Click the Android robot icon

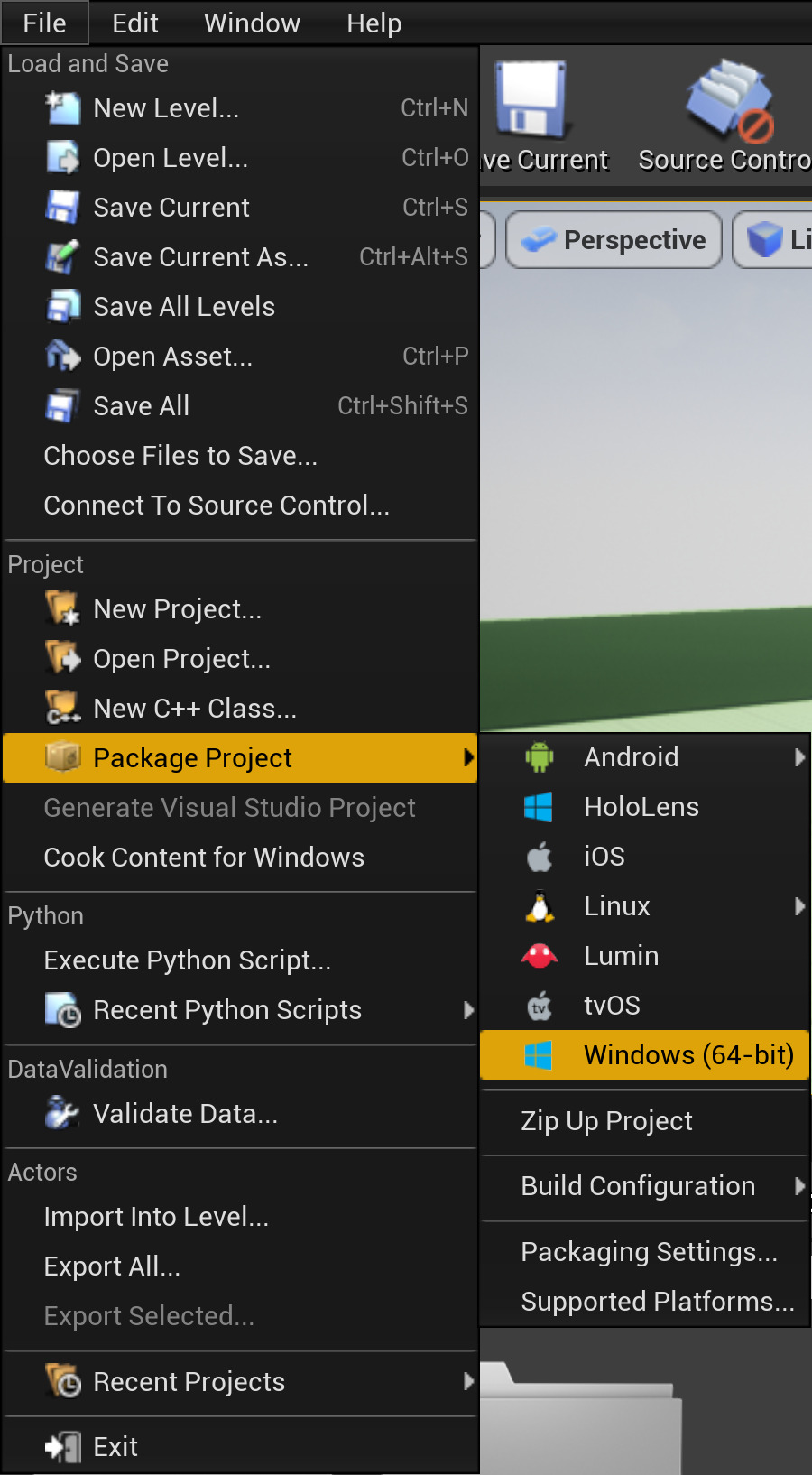pyautogui.click(x=540, y=757)
